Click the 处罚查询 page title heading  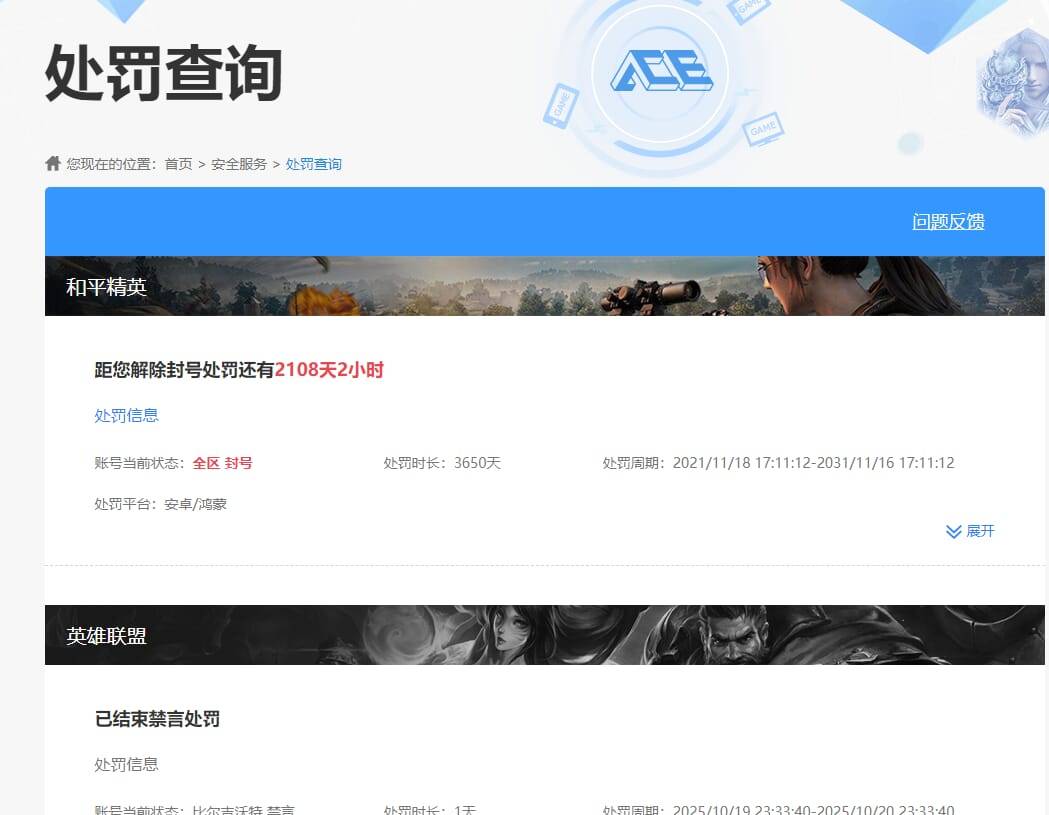point(163,73)
